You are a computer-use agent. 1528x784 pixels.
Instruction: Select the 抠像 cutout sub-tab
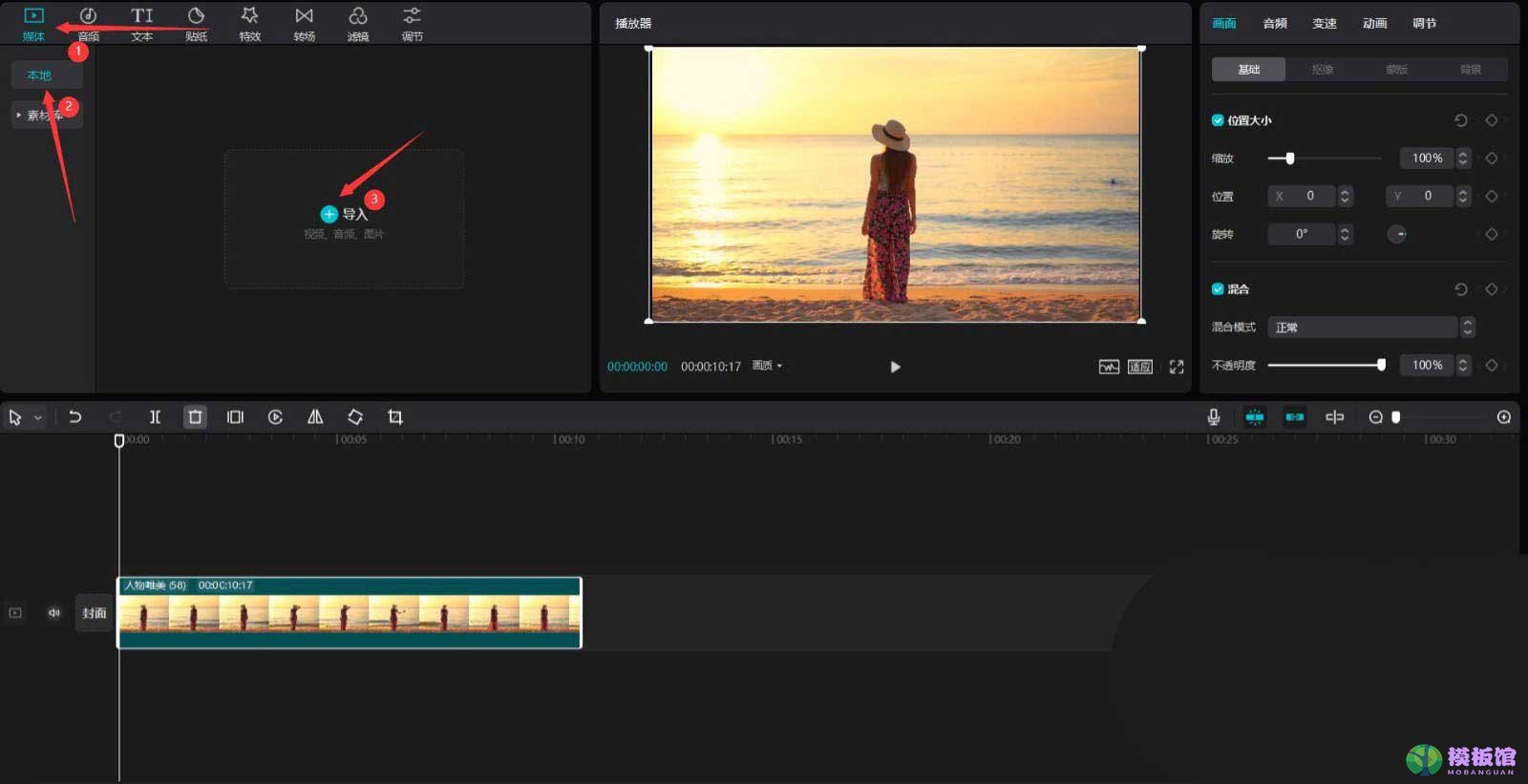tap(1323, 69)
